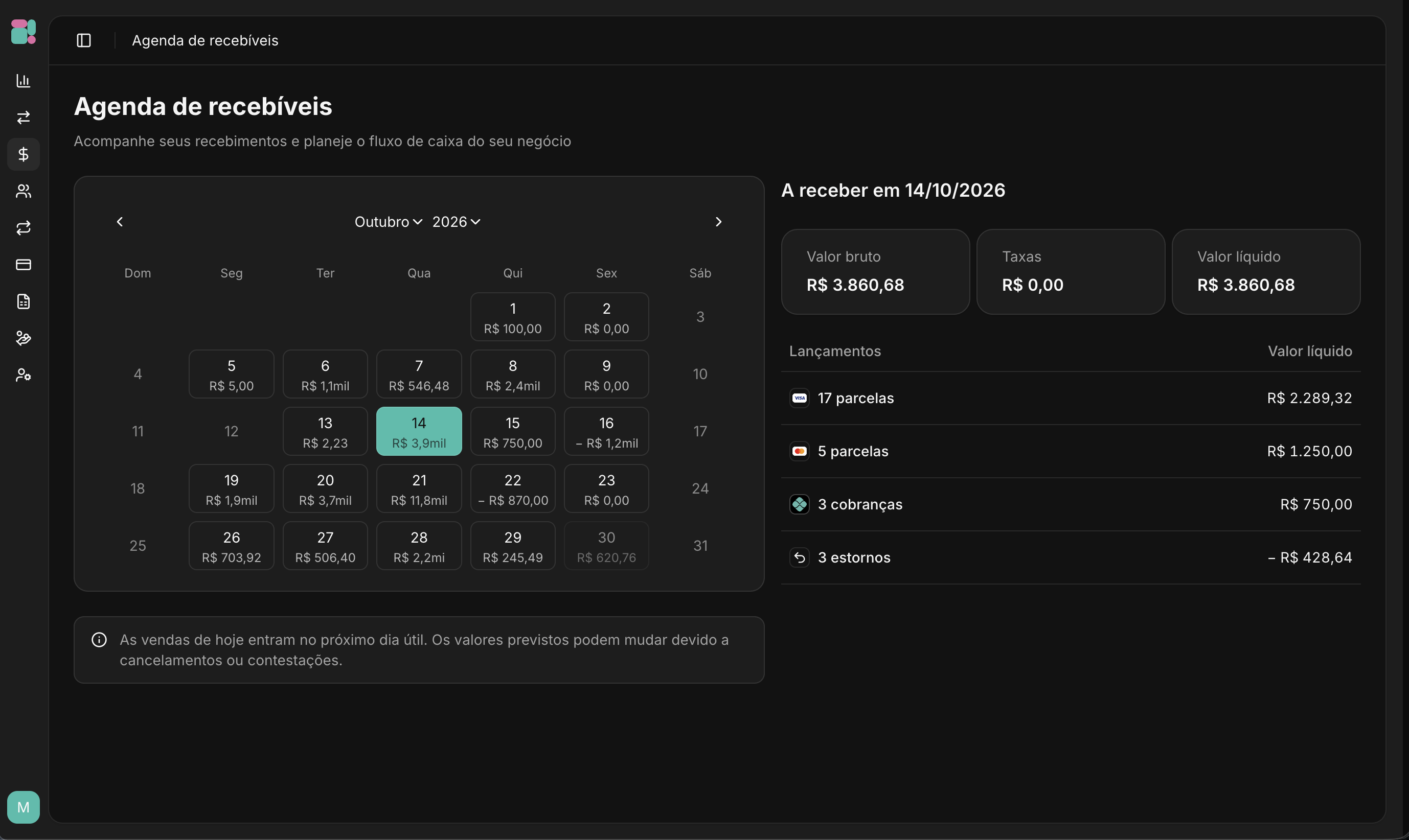Open the M user avatar
The width and height of the screenshot is (1409, 840).
click(23, 807)
